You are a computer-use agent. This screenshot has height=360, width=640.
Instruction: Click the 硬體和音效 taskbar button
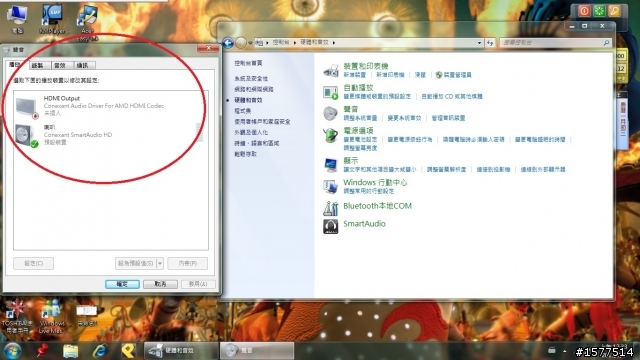coord(180,351)
